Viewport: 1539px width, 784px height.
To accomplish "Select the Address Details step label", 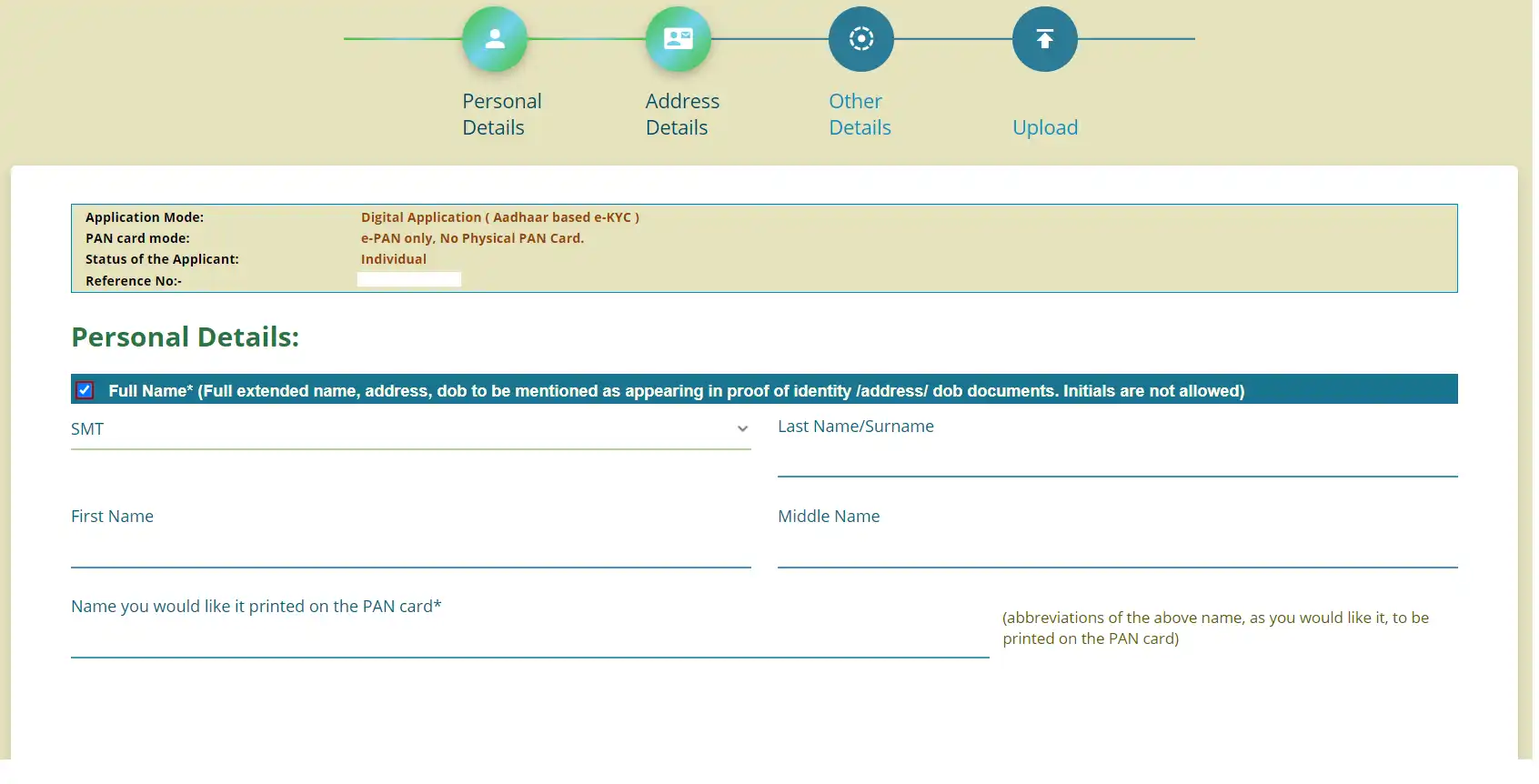I will 682,115.
